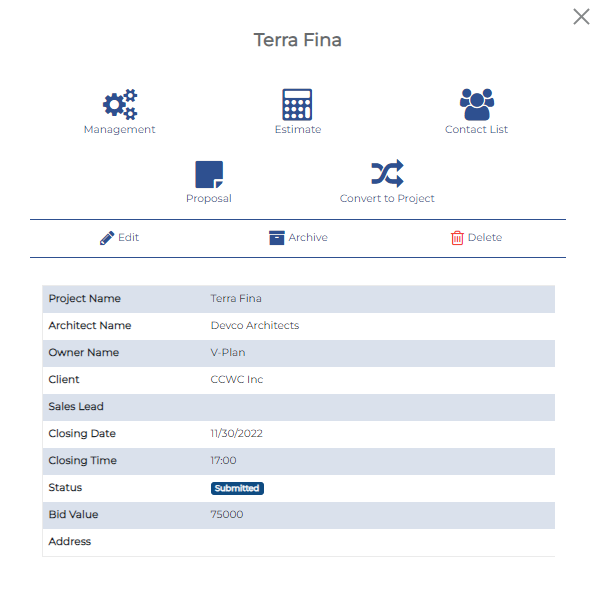Click the Archive text button
The image size is (598, 603).
pos(308,238)
